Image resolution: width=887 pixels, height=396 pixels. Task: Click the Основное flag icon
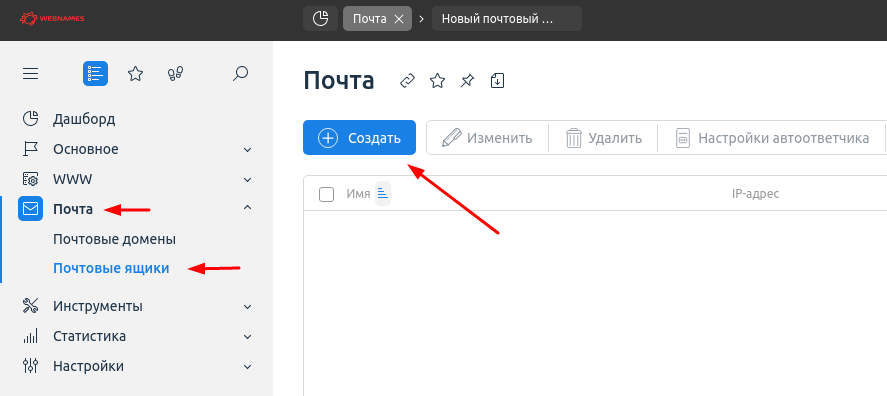(x=31, y=149)
